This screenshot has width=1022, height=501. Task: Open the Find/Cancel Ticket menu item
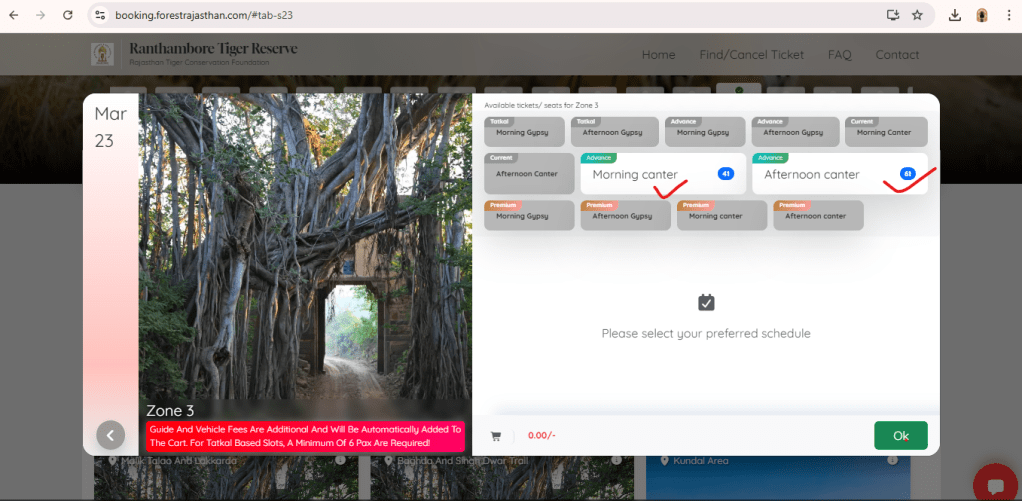751,55
